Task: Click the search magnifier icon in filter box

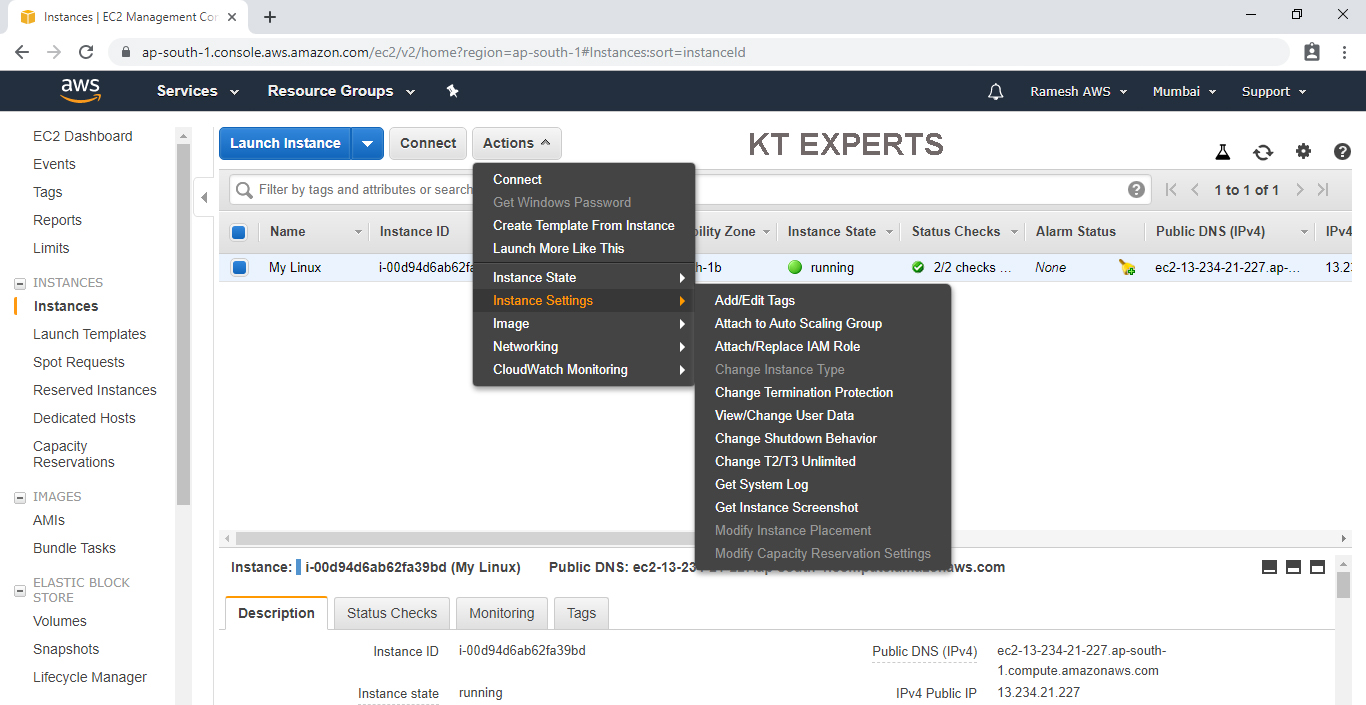Action: [x=243, y=190]
